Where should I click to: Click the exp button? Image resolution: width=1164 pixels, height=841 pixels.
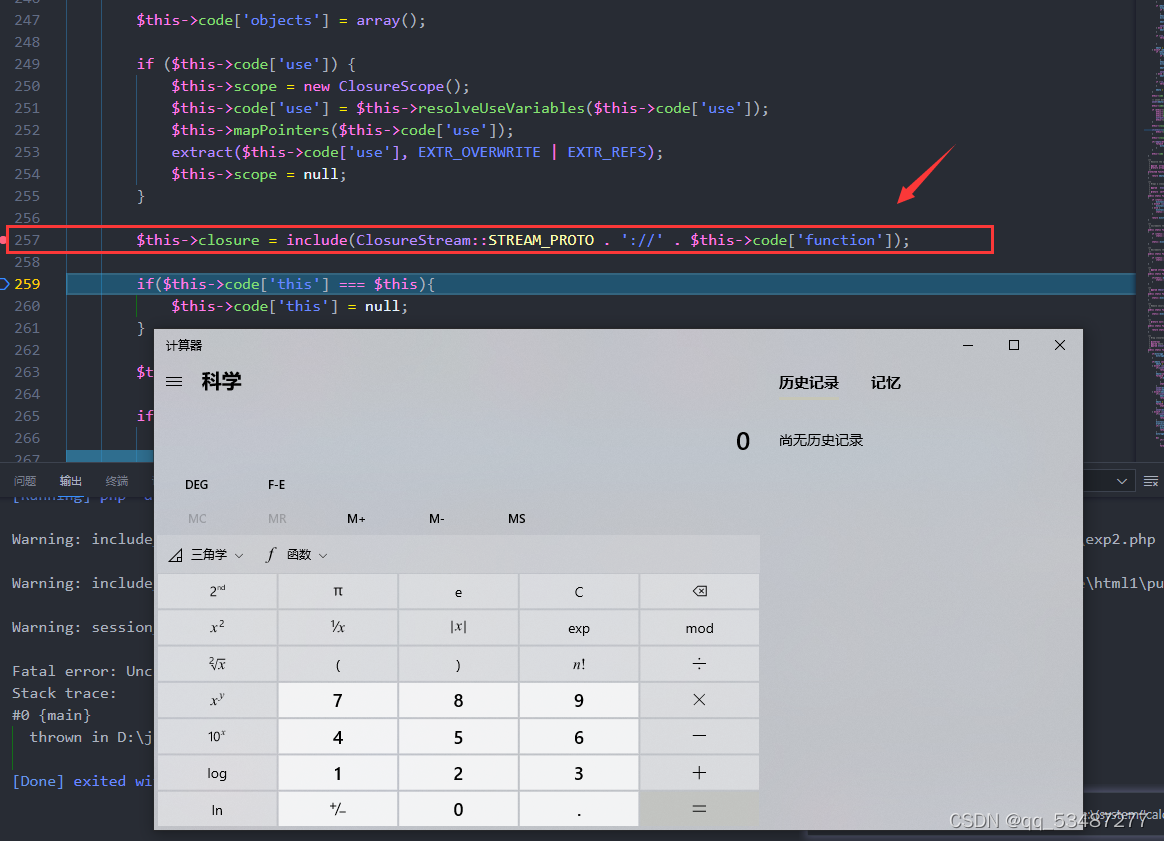coord(579,627)
